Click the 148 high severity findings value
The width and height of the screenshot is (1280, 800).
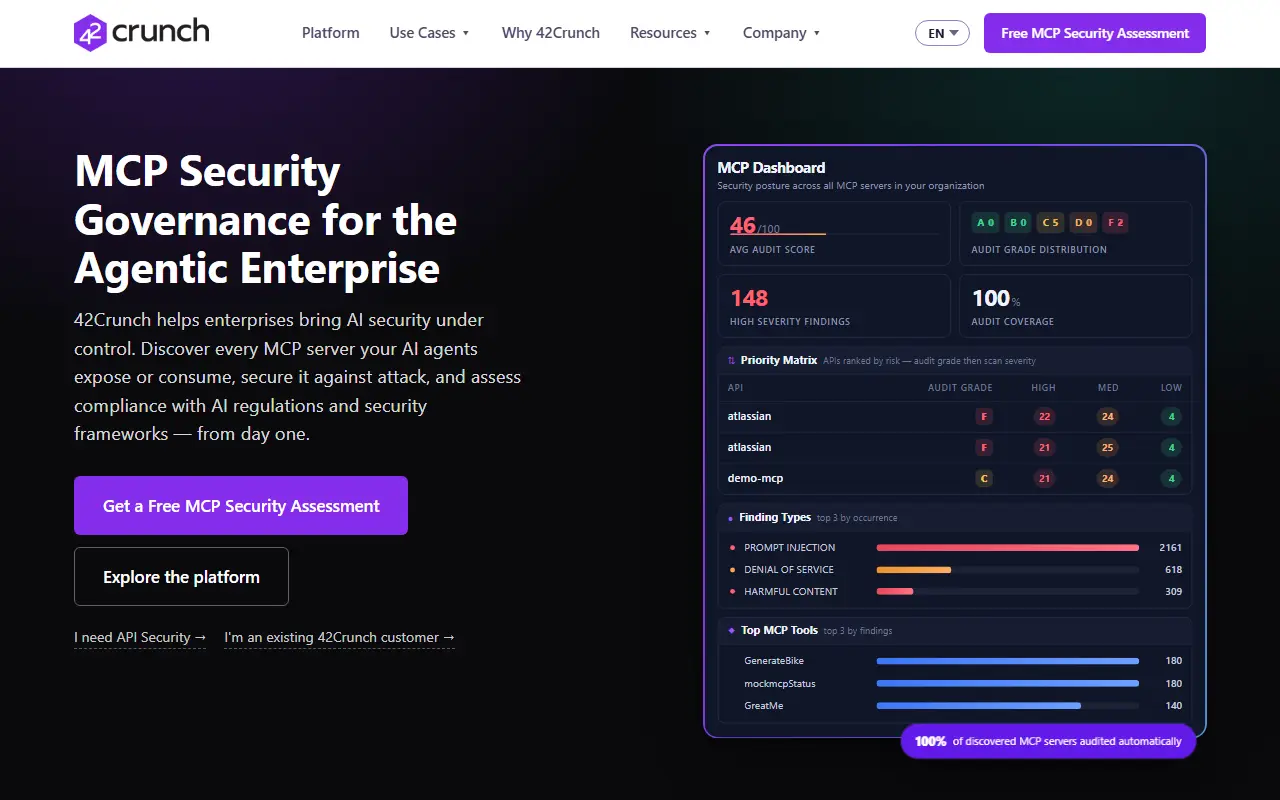[x=749, y=298]
